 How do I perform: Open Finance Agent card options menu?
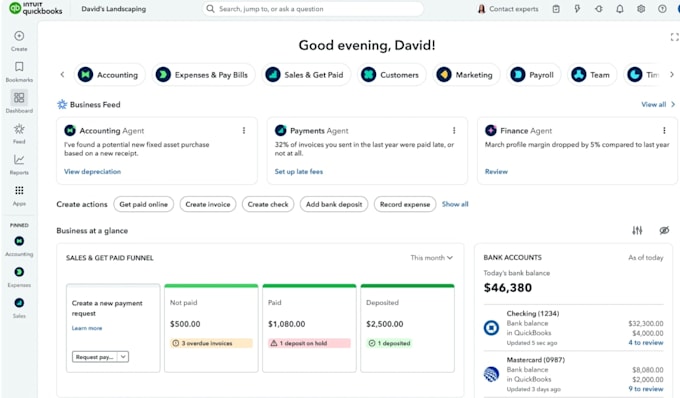(x=664, y=130)
